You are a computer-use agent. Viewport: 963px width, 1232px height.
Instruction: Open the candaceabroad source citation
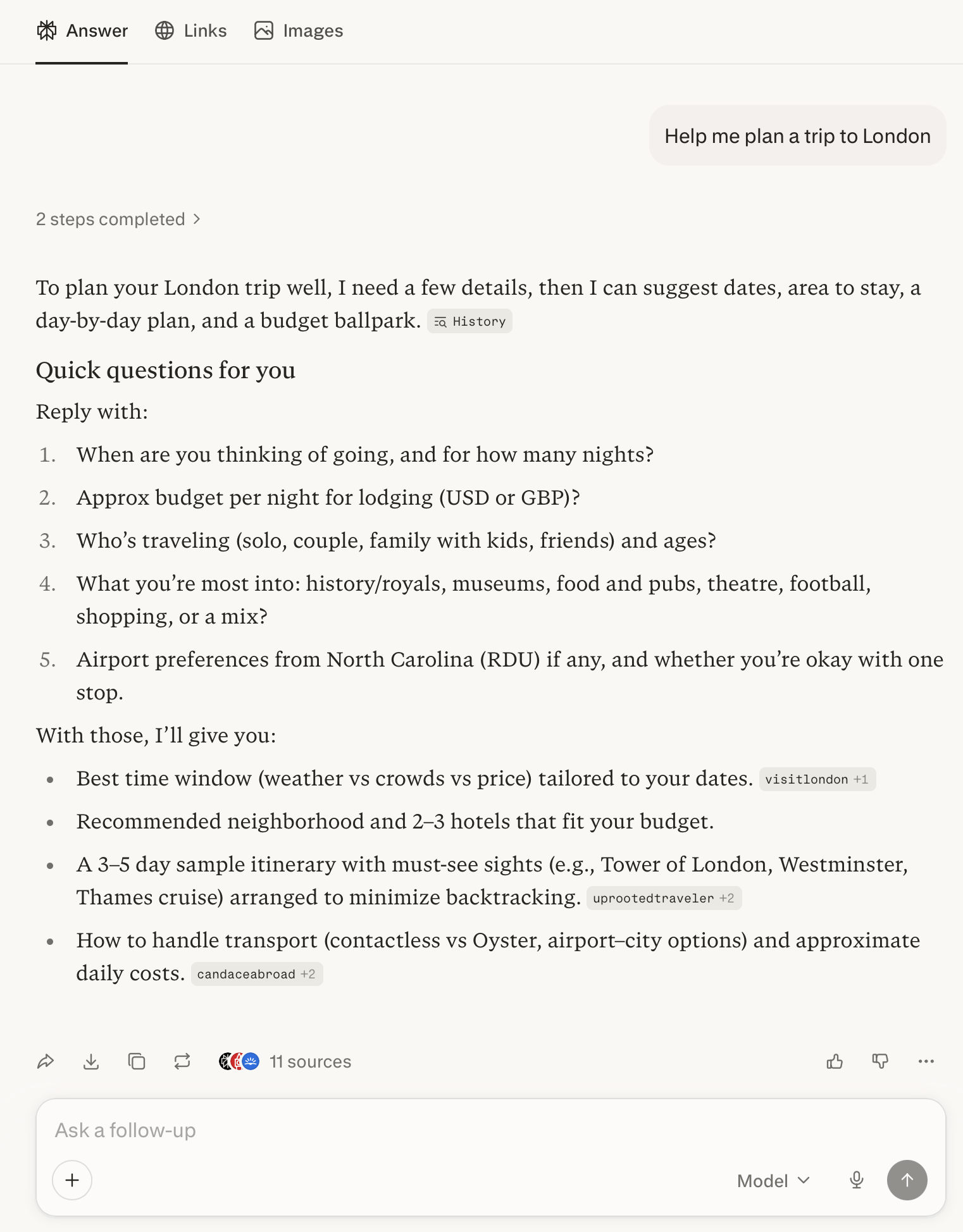pos(256,974)
